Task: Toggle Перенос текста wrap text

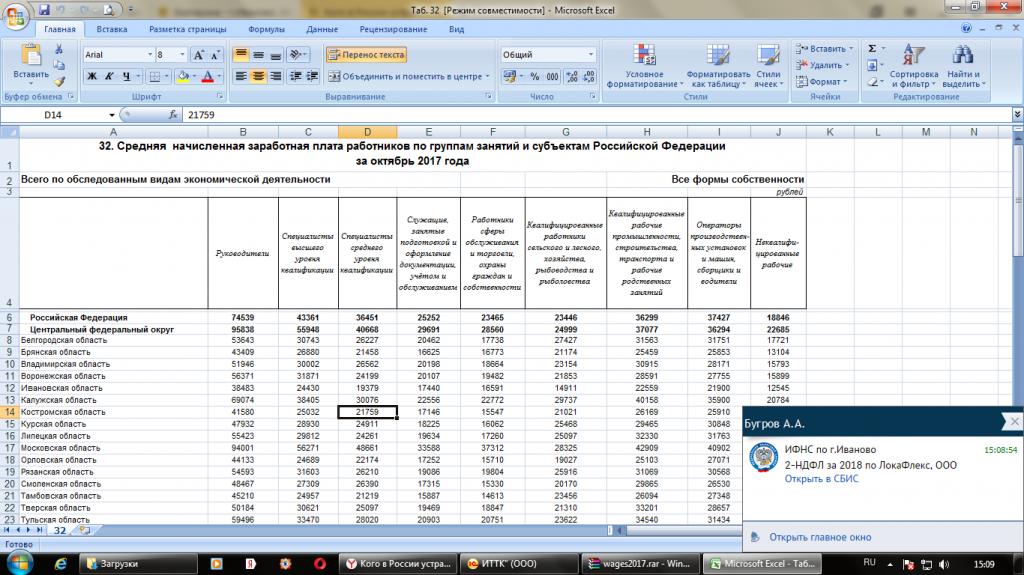Action: (366, 54)
